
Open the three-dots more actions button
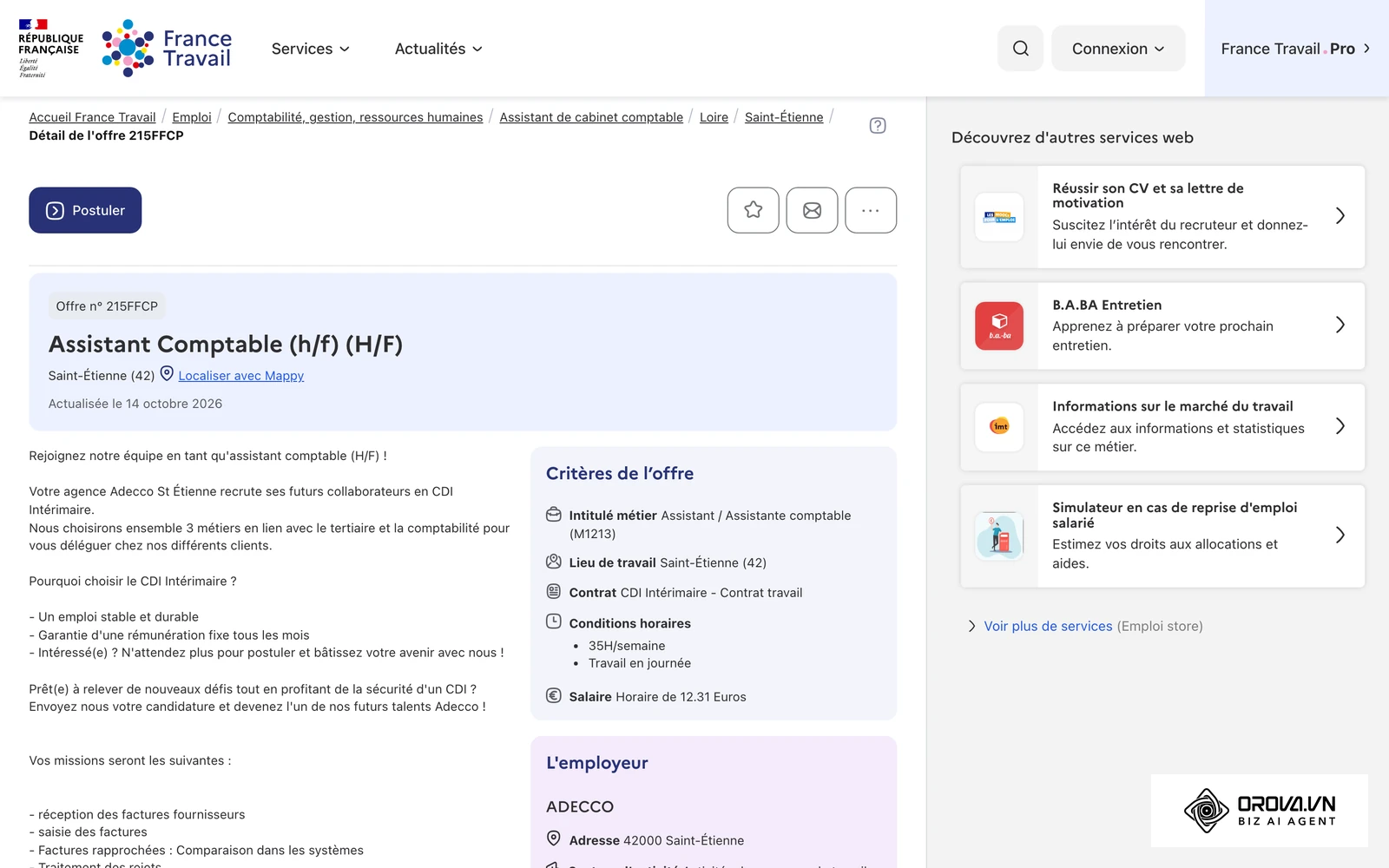(x=871, y=210)
